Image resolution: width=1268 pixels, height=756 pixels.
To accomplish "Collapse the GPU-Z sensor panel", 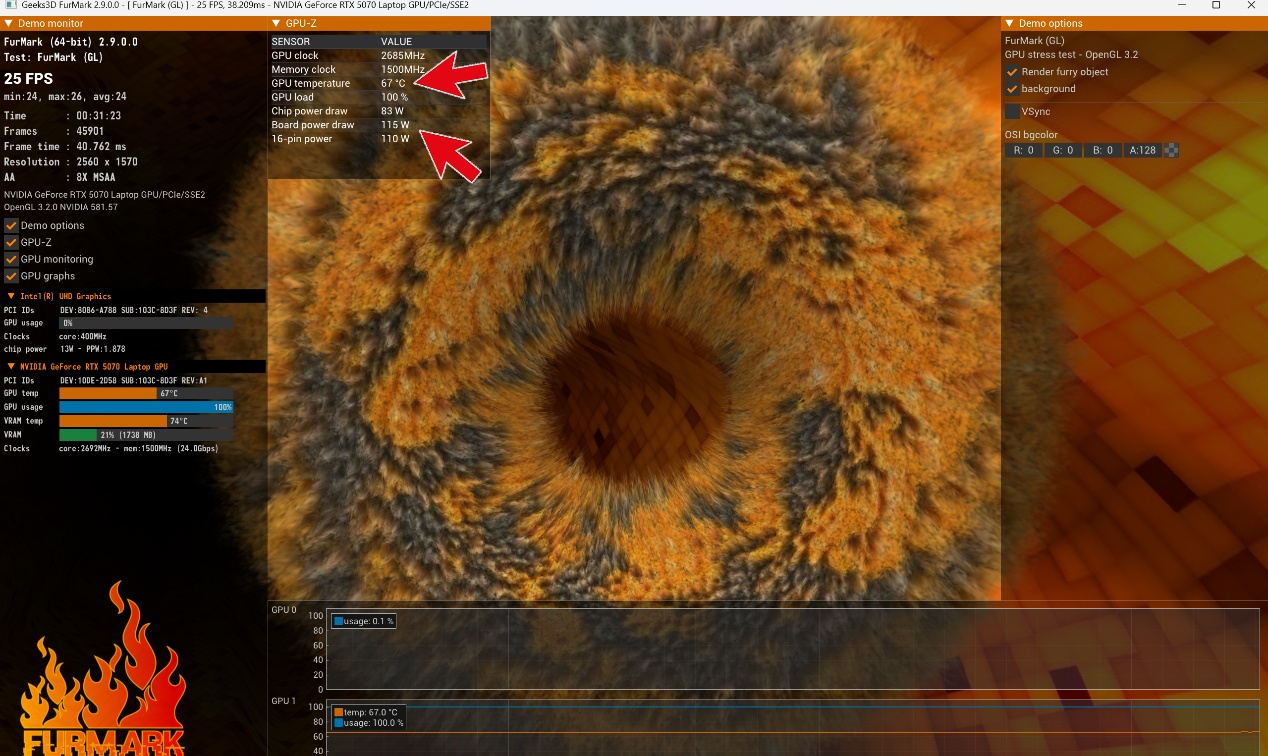I will click(x=277, y=23).
